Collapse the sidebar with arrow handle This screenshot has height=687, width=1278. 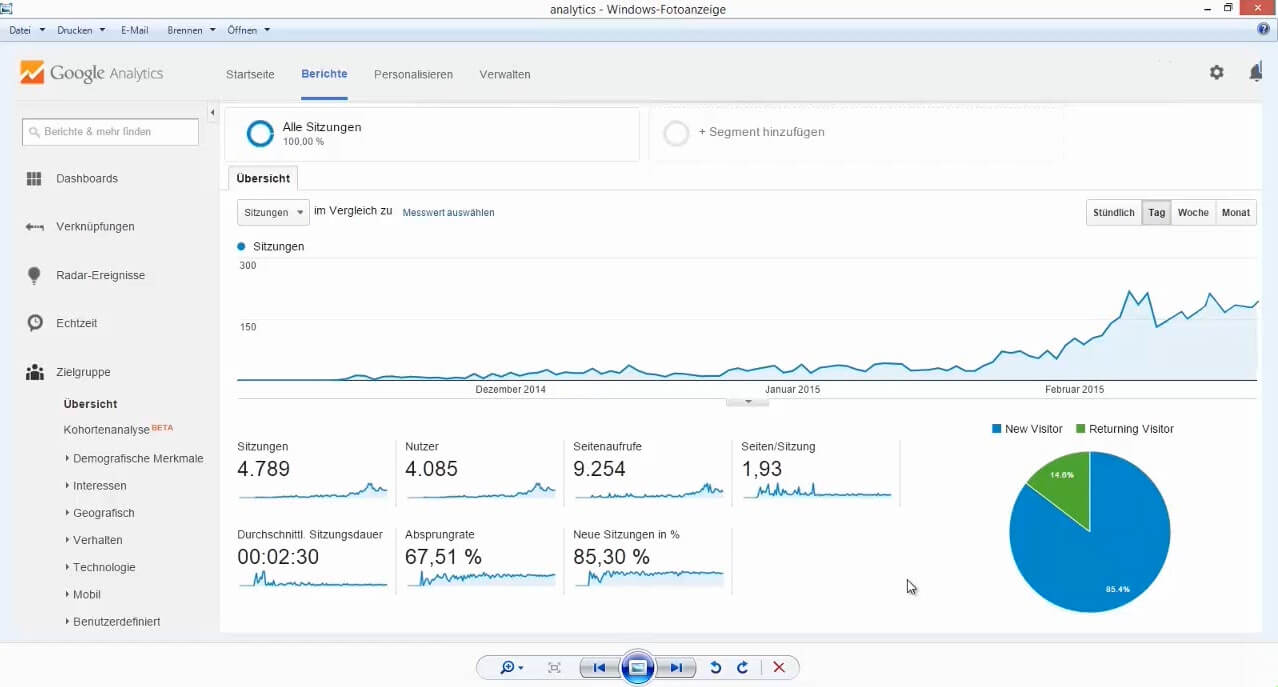(x=213, y=112)
